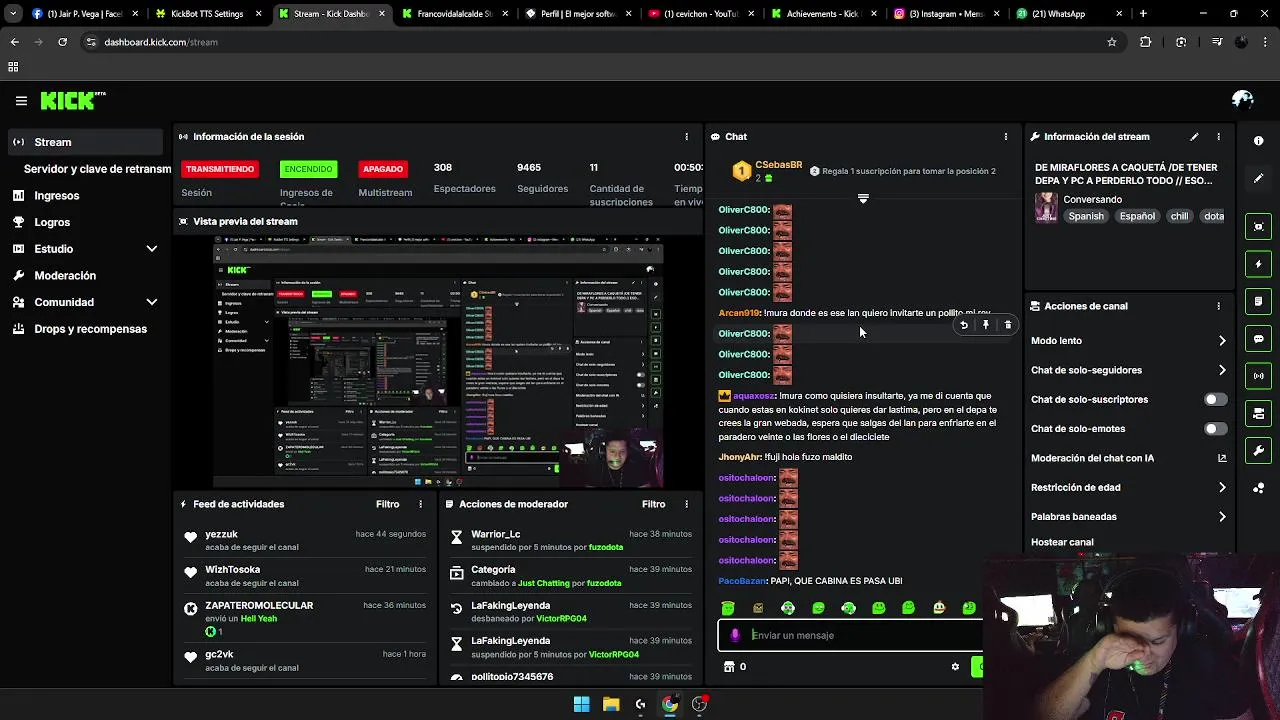This screenshot has width=1280, height=720.
Task: Click the pencil edit icon in the right rail
Action: point(1259,178)
